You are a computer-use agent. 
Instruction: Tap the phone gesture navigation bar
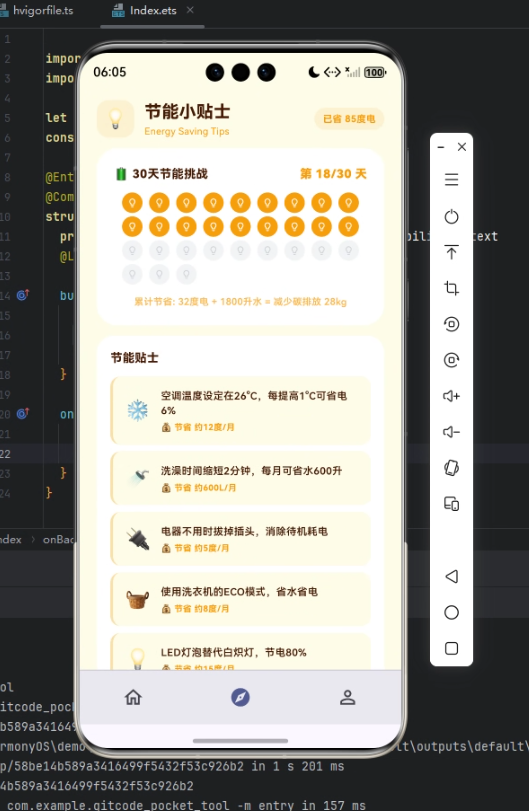[x=240, y=741]
